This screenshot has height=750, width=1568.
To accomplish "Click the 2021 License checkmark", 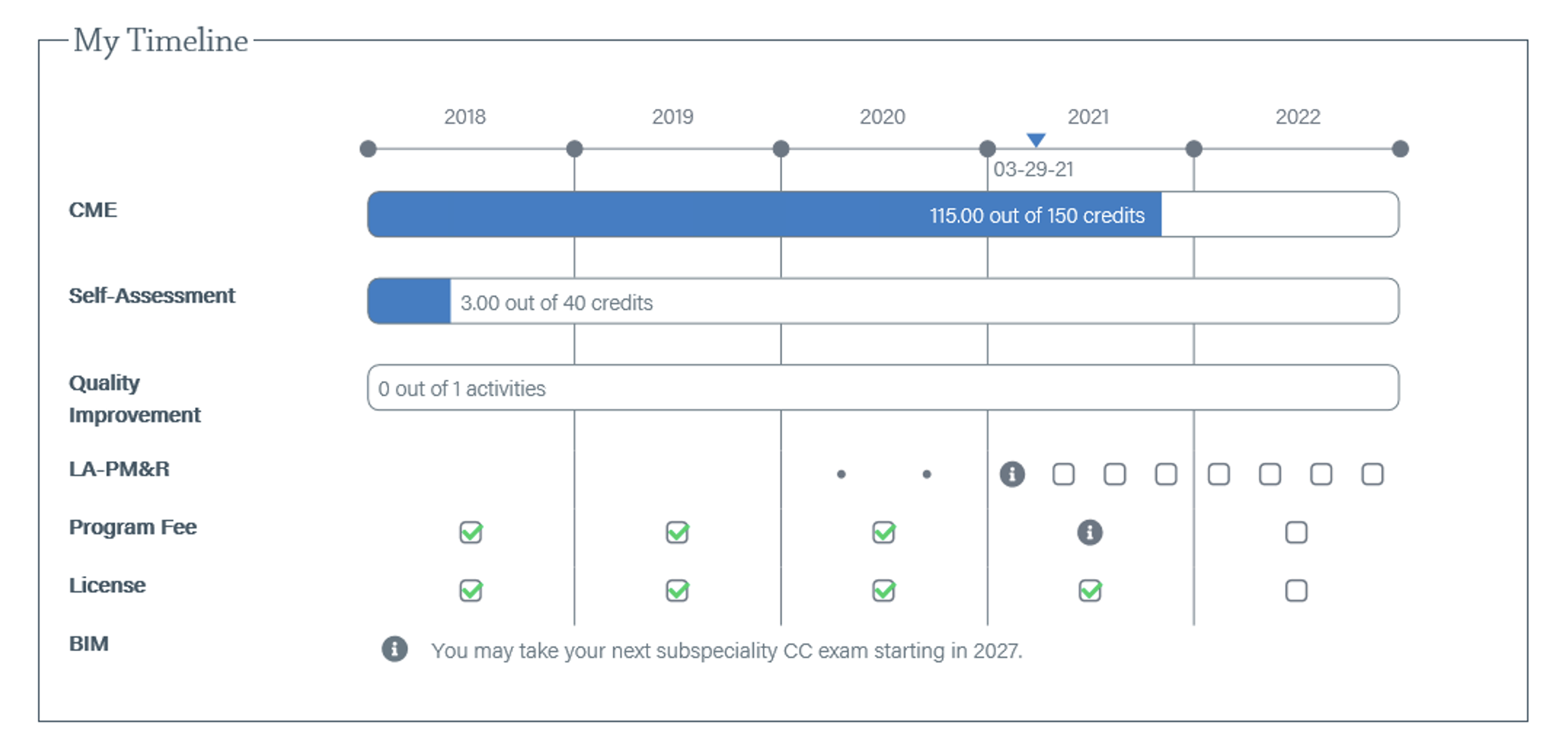I will 1090,591.
